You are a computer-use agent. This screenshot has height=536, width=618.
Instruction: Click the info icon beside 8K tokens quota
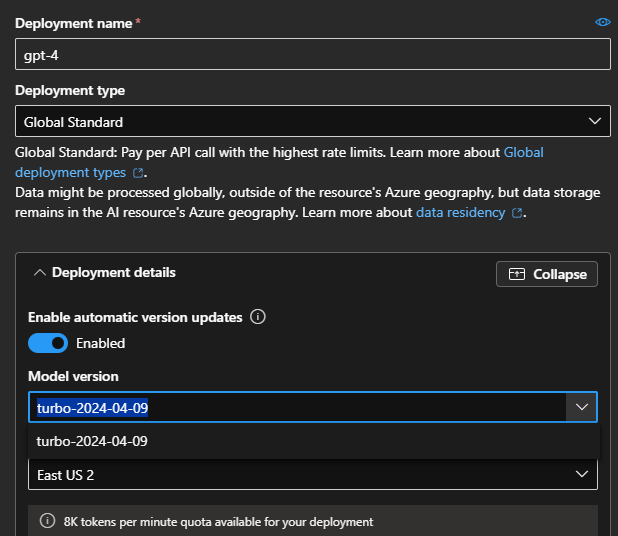(x=47, y=521)
